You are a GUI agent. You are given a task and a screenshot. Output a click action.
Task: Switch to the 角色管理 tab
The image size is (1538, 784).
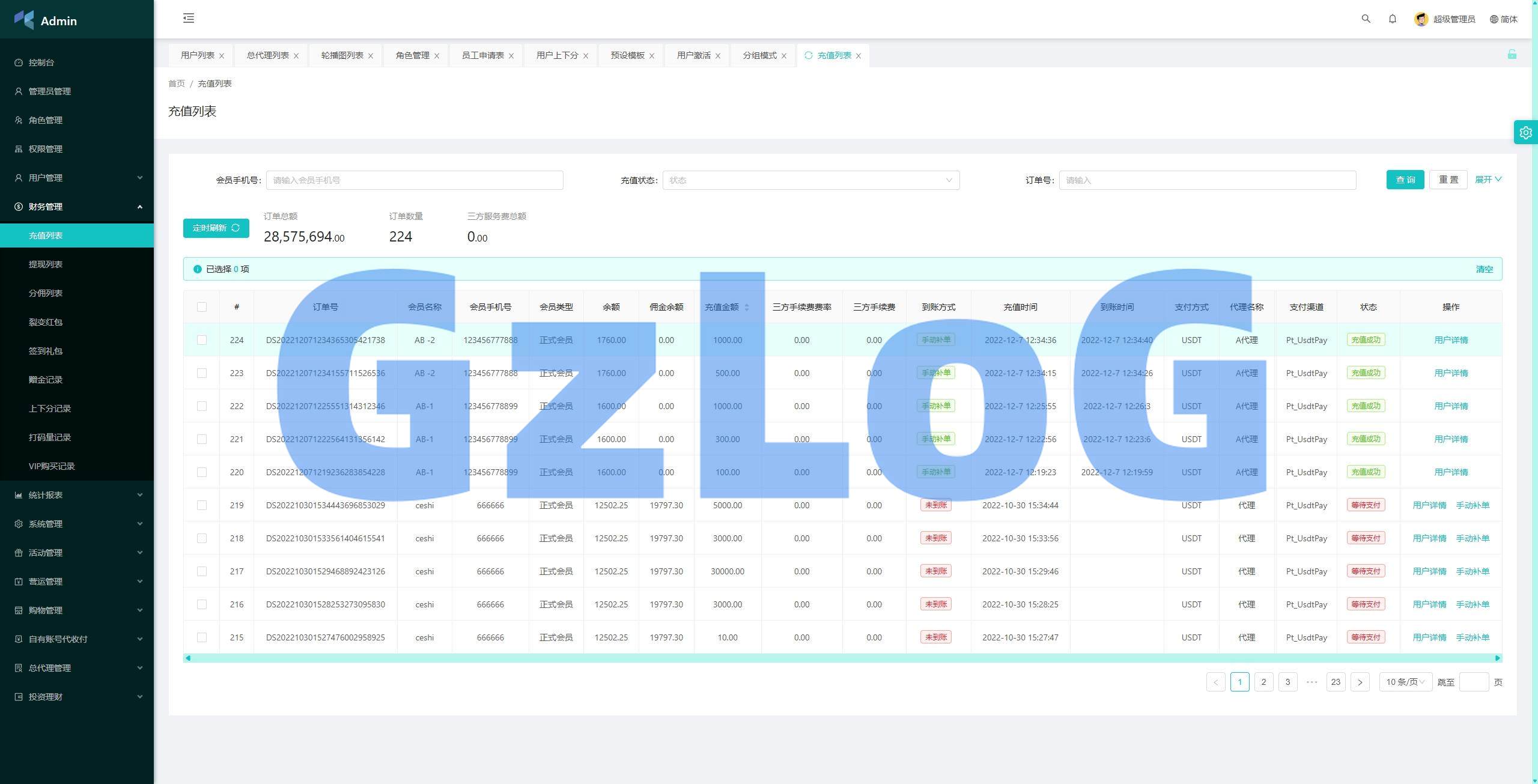tap(412, 55)
